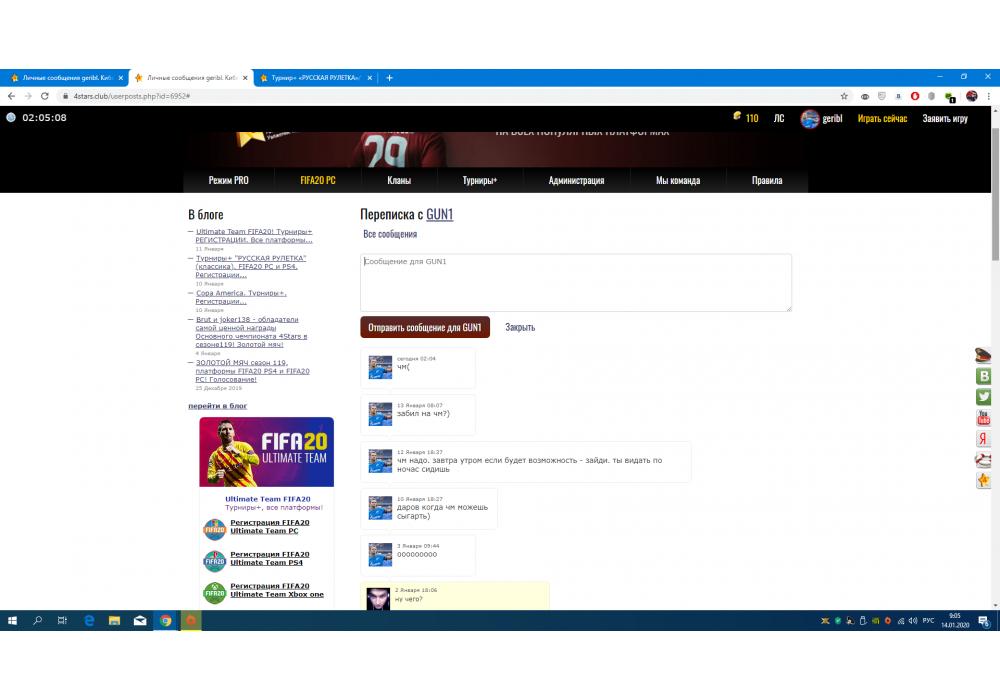
Task: Open Windows Start menu
Action: pos(12,620)
